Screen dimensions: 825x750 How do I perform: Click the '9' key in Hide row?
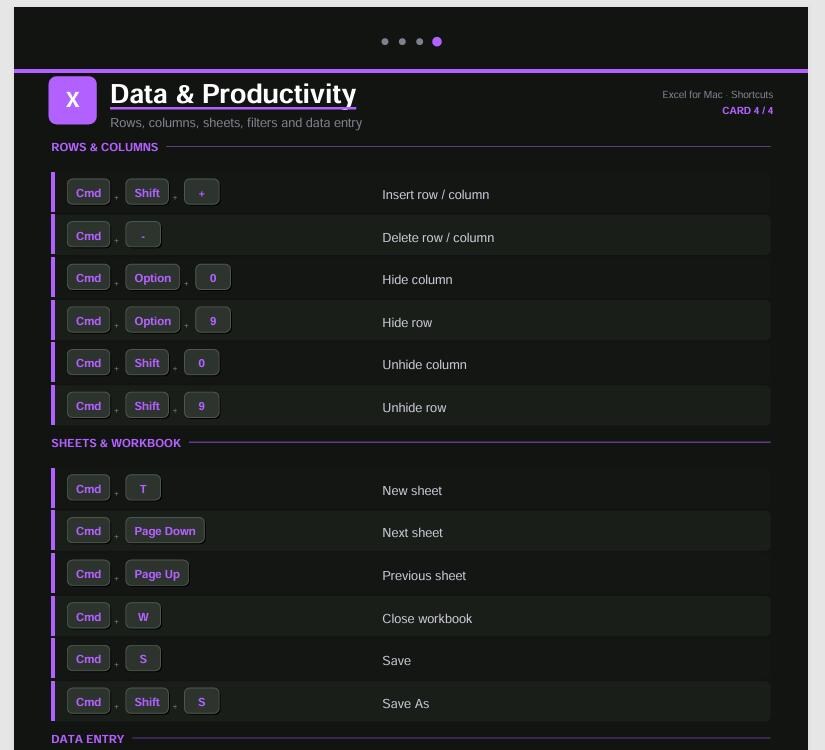[x=213, y=321]
